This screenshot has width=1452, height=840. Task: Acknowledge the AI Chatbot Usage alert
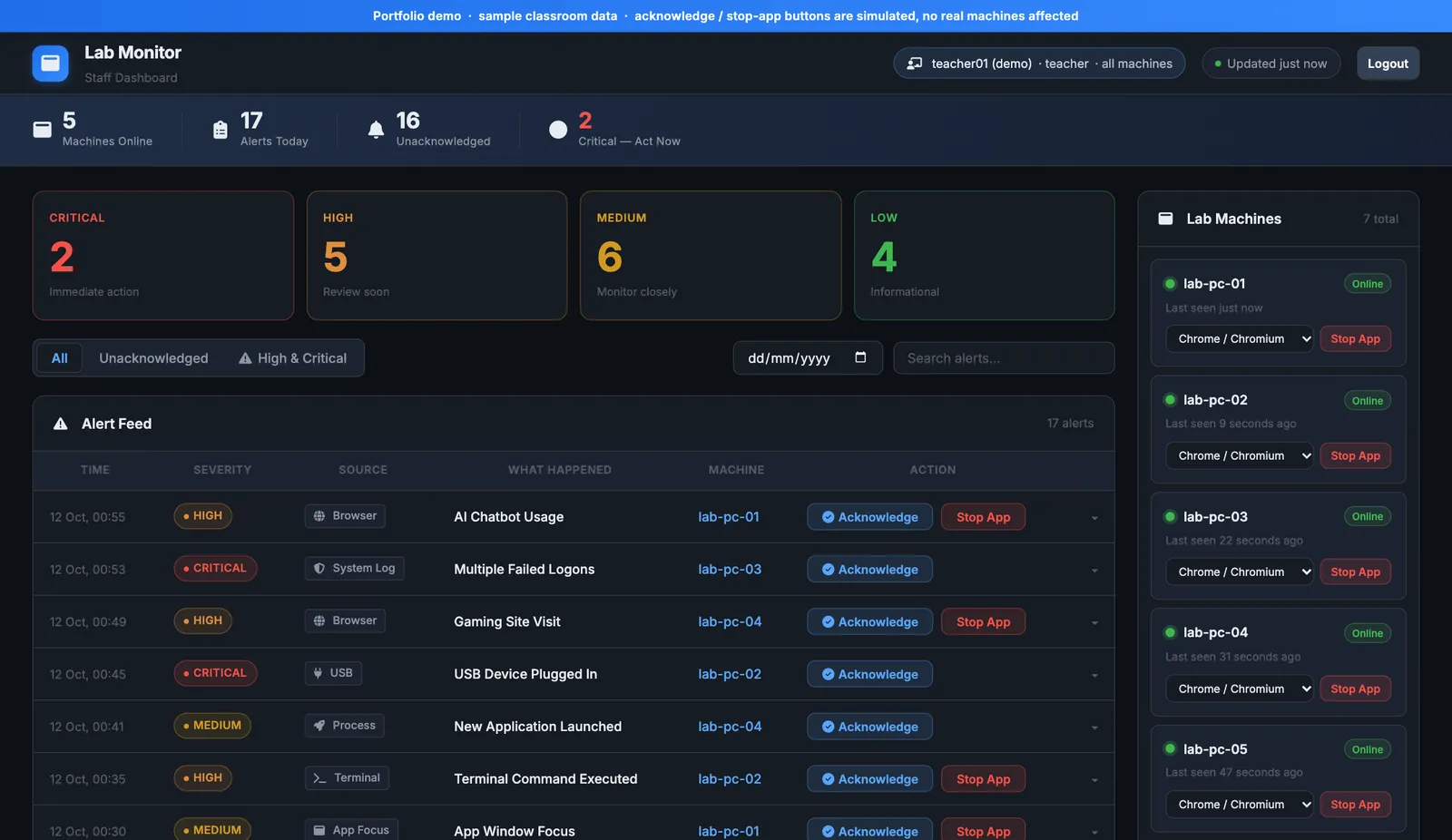point(869,517)
